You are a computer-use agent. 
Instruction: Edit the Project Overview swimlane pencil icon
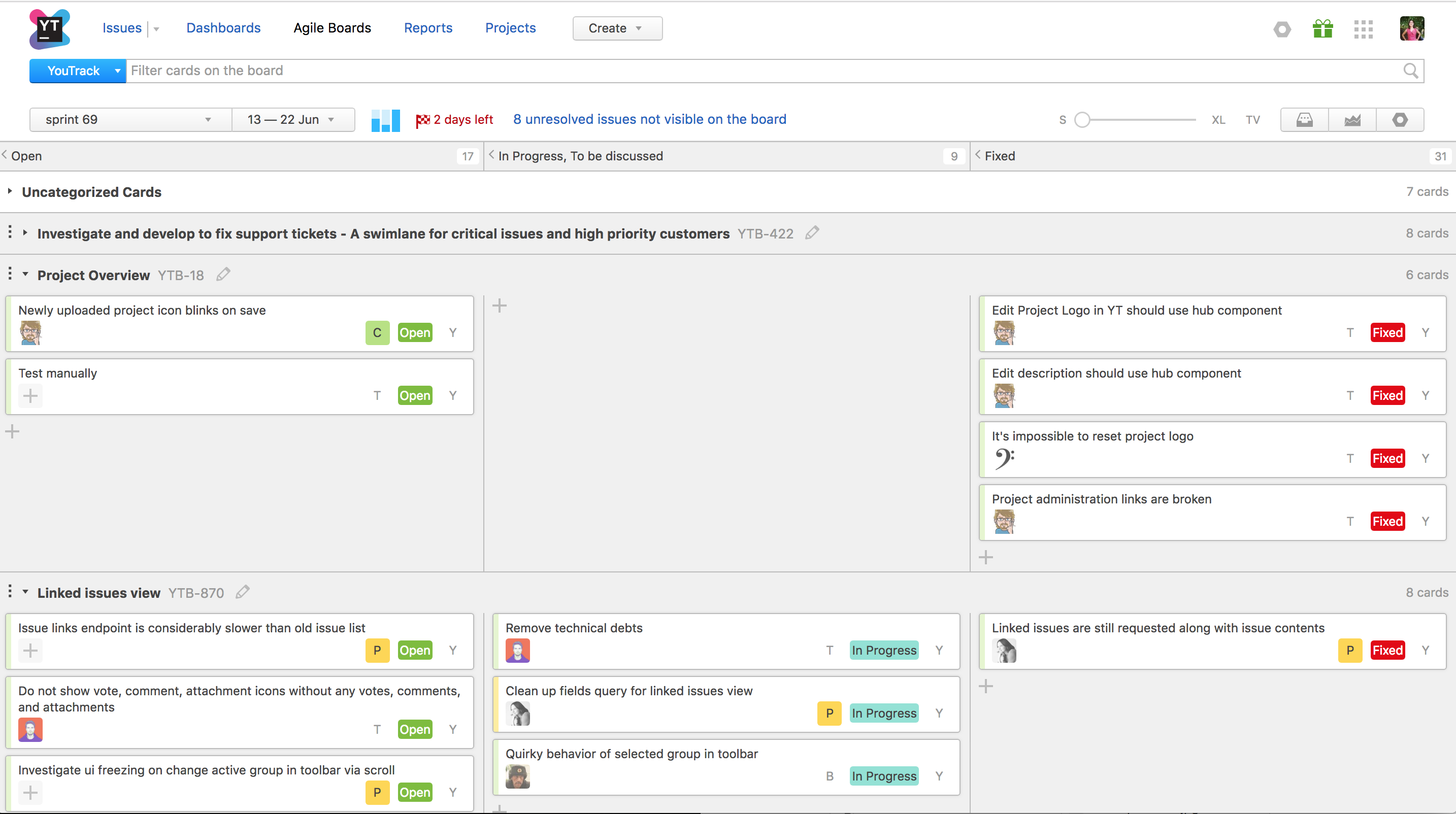[223, 275]
